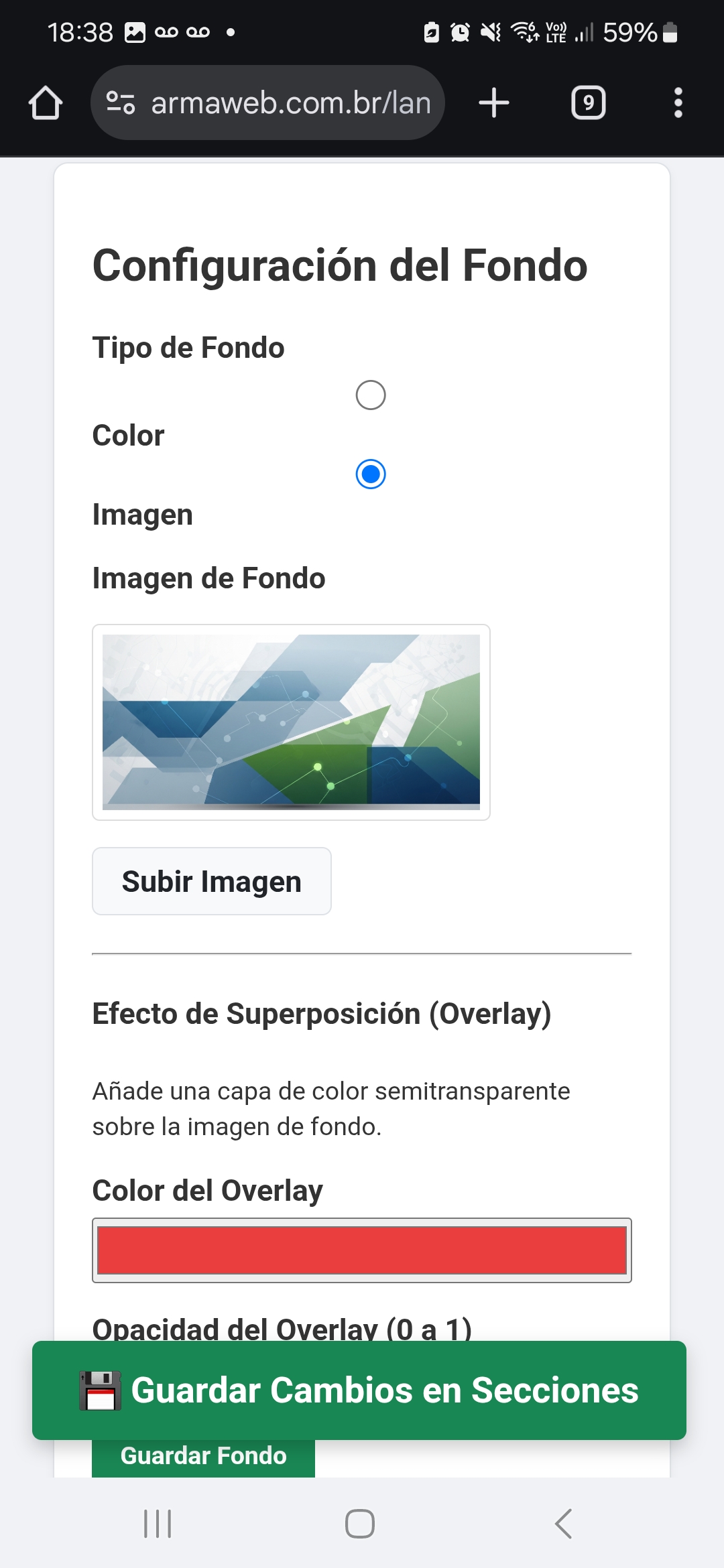Open Android recent apps button
Viewport: 724px width, 1568px height.
tap(158, 1523)
